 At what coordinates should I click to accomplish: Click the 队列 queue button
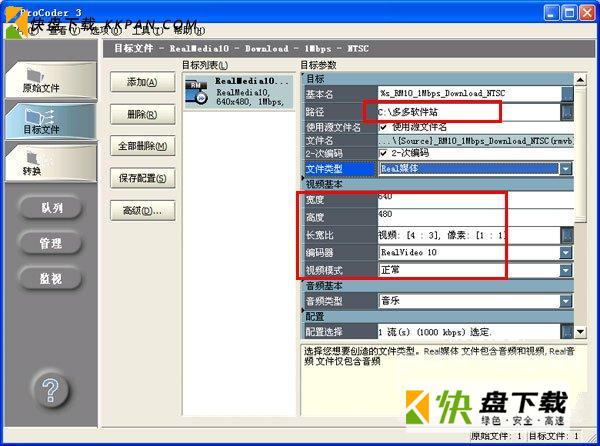[x=51, y=208]
